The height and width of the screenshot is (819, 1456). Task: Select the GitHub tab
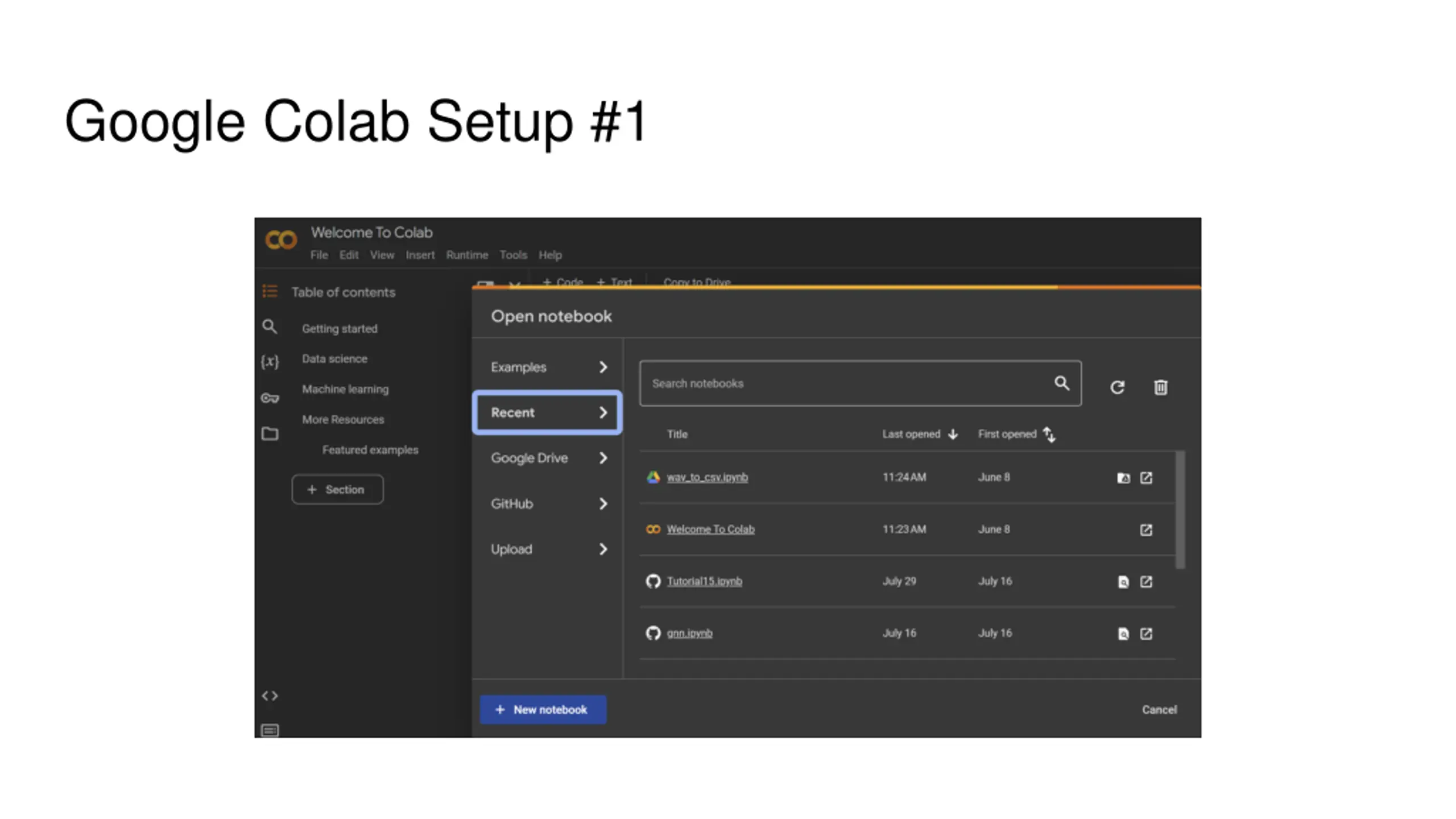(547, 504)
